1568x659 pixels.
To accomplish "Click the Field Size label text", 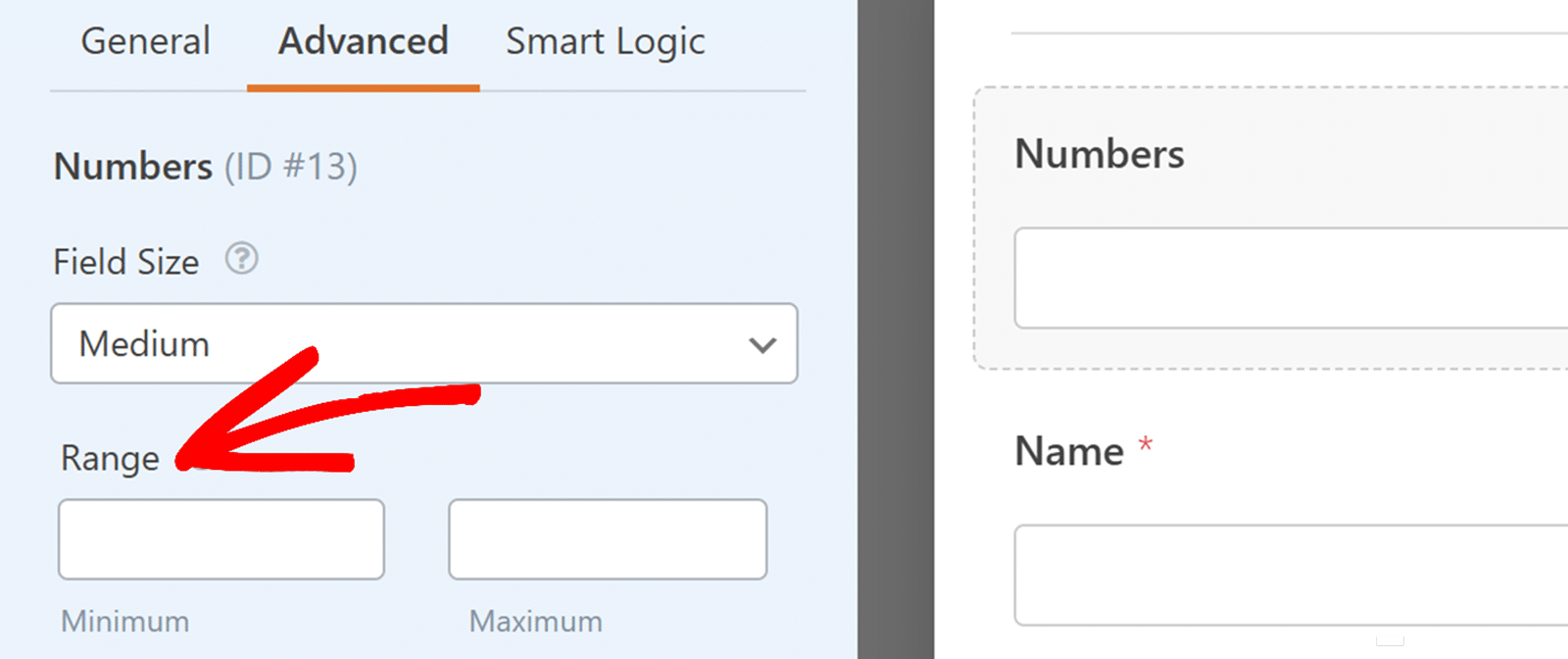I will pyautogui.click(x=126, y=260).
